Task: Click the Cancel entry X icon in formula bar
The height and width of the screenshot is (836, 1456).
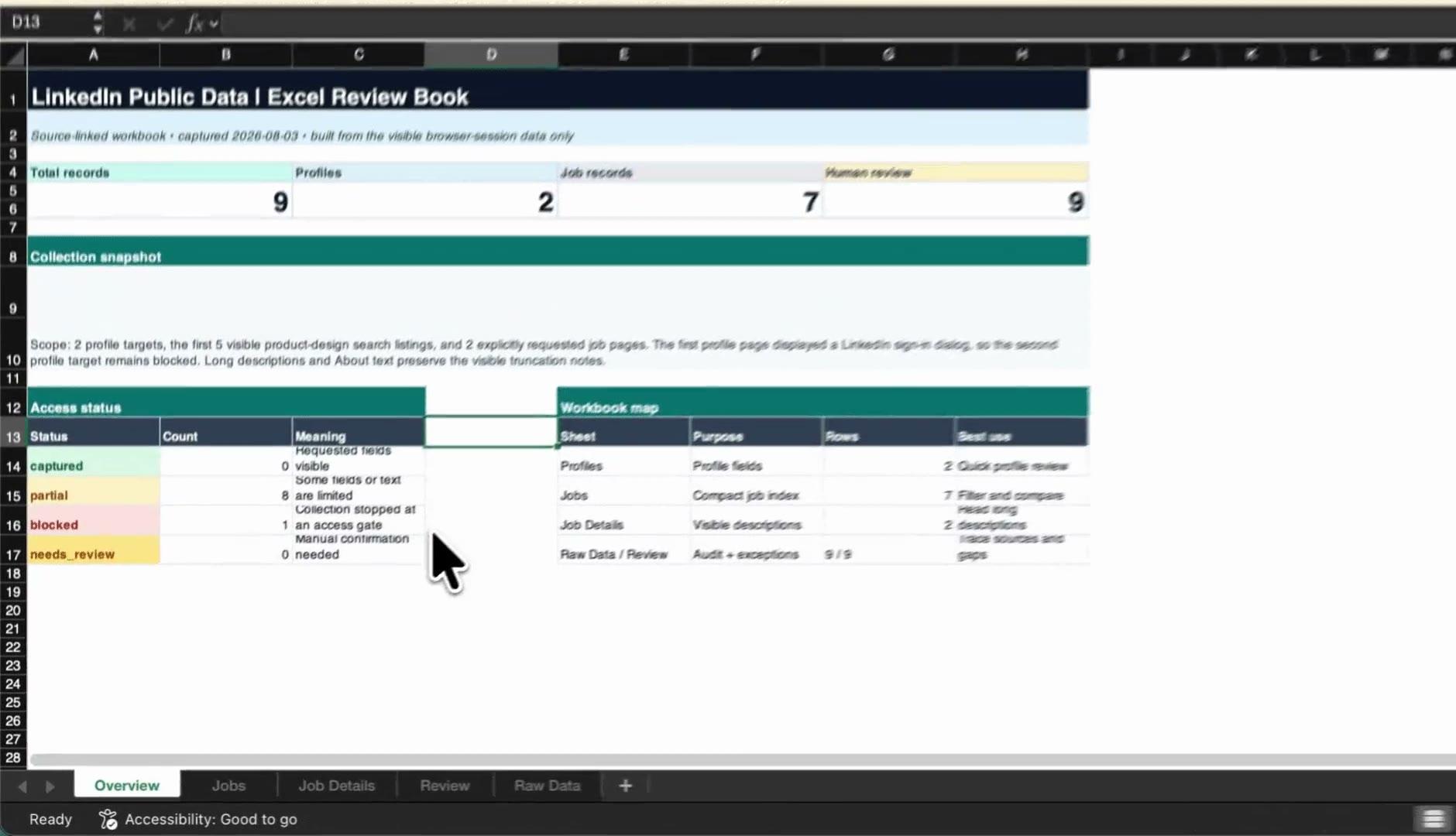Action: (x=129, y=24)
